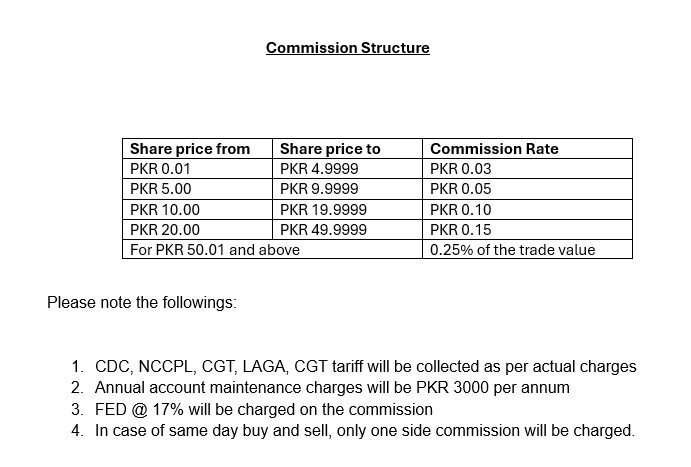Click the Please note the followings text
The height and width of the screenshot is (467, 691).
tap(142, 302)
